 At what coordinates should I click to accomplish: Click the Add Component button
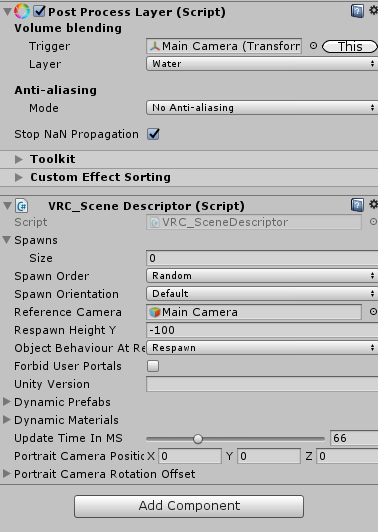[x=189, y=506]
